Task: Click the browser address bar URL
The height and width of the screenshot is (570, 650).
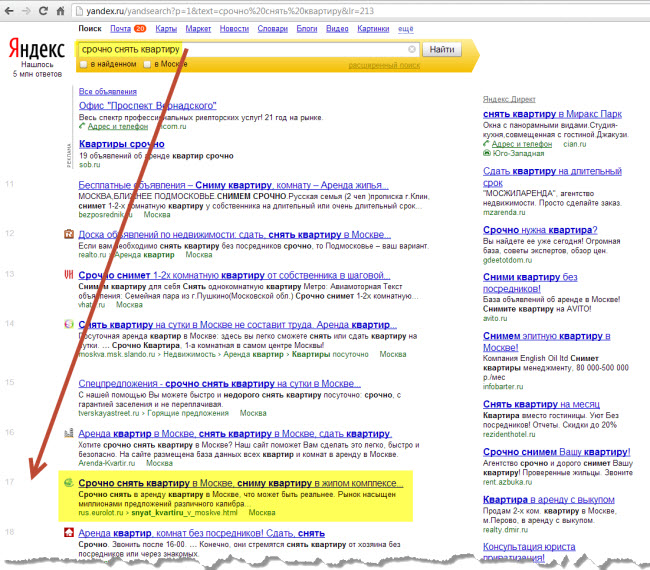Action: pyautogui.click(x=230, y=11)
